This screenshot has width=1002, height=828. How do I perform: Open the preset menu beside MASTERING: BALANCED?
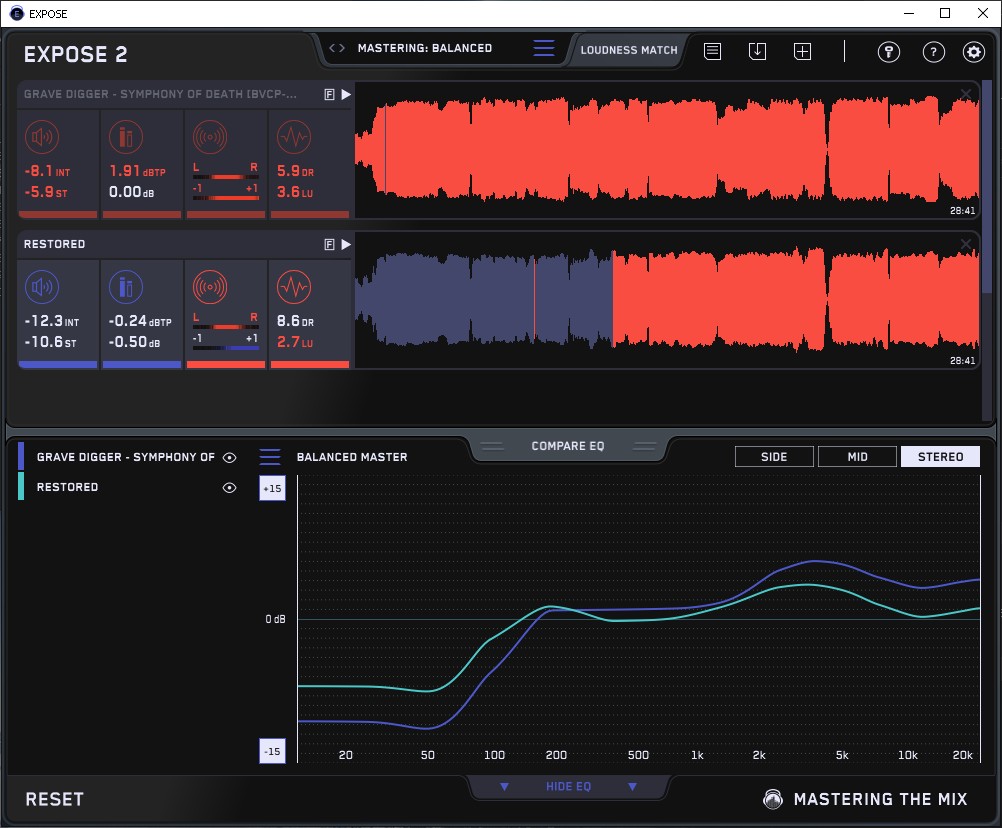544,48
